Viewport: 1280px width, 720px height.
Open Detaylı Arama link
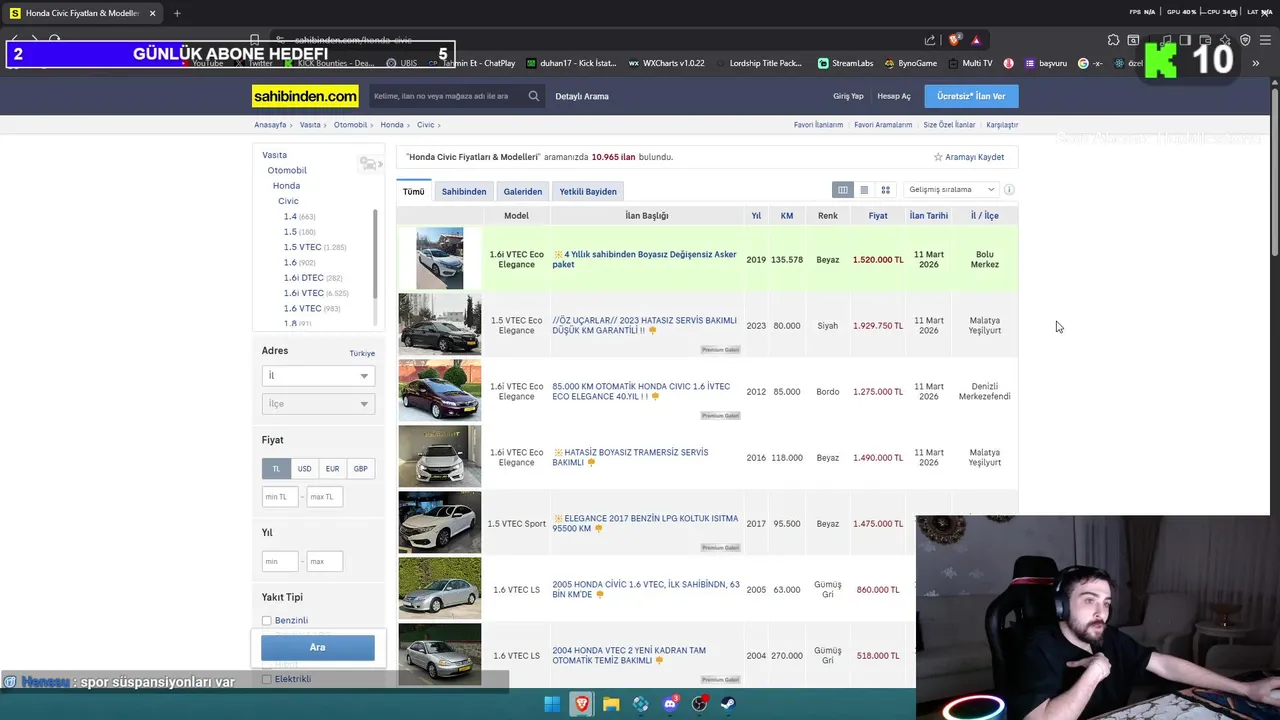[x=582, y=96]
